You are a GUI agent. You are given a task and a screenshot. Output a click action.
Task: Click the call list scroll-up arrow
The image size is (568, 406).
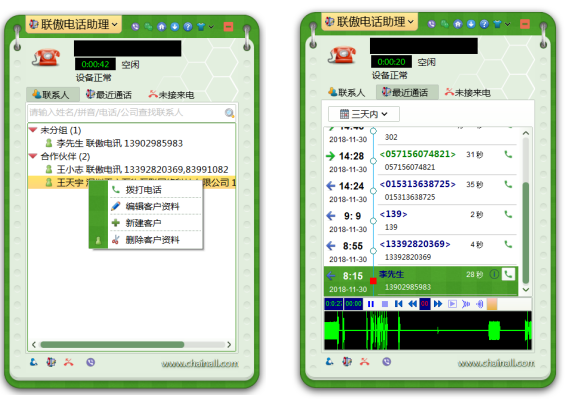coord(526,133)
